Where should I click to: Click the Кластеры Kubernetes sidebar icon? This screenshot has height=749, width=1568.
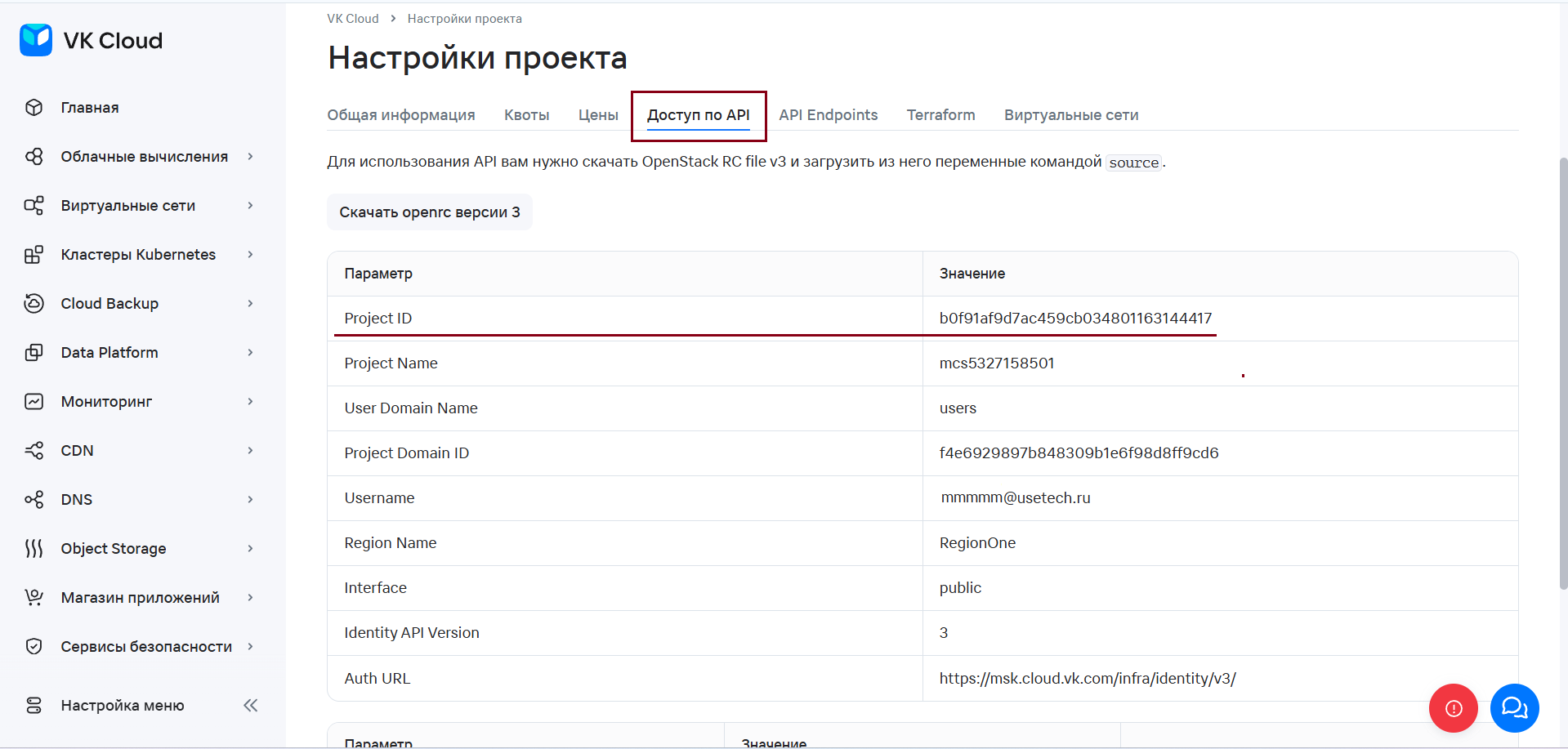click(x=34, y=255)
